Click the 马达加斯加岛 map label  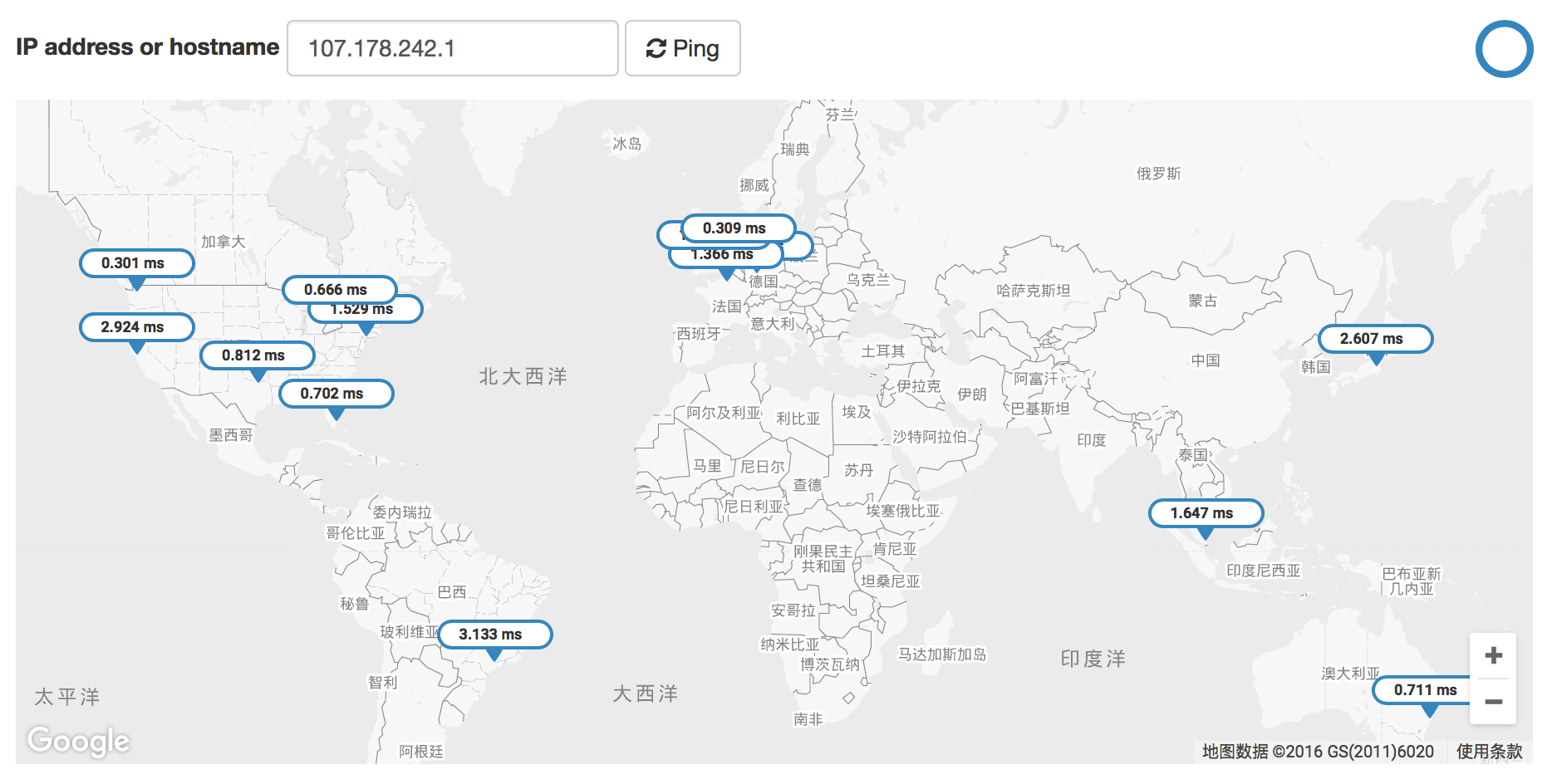(942, 654)
